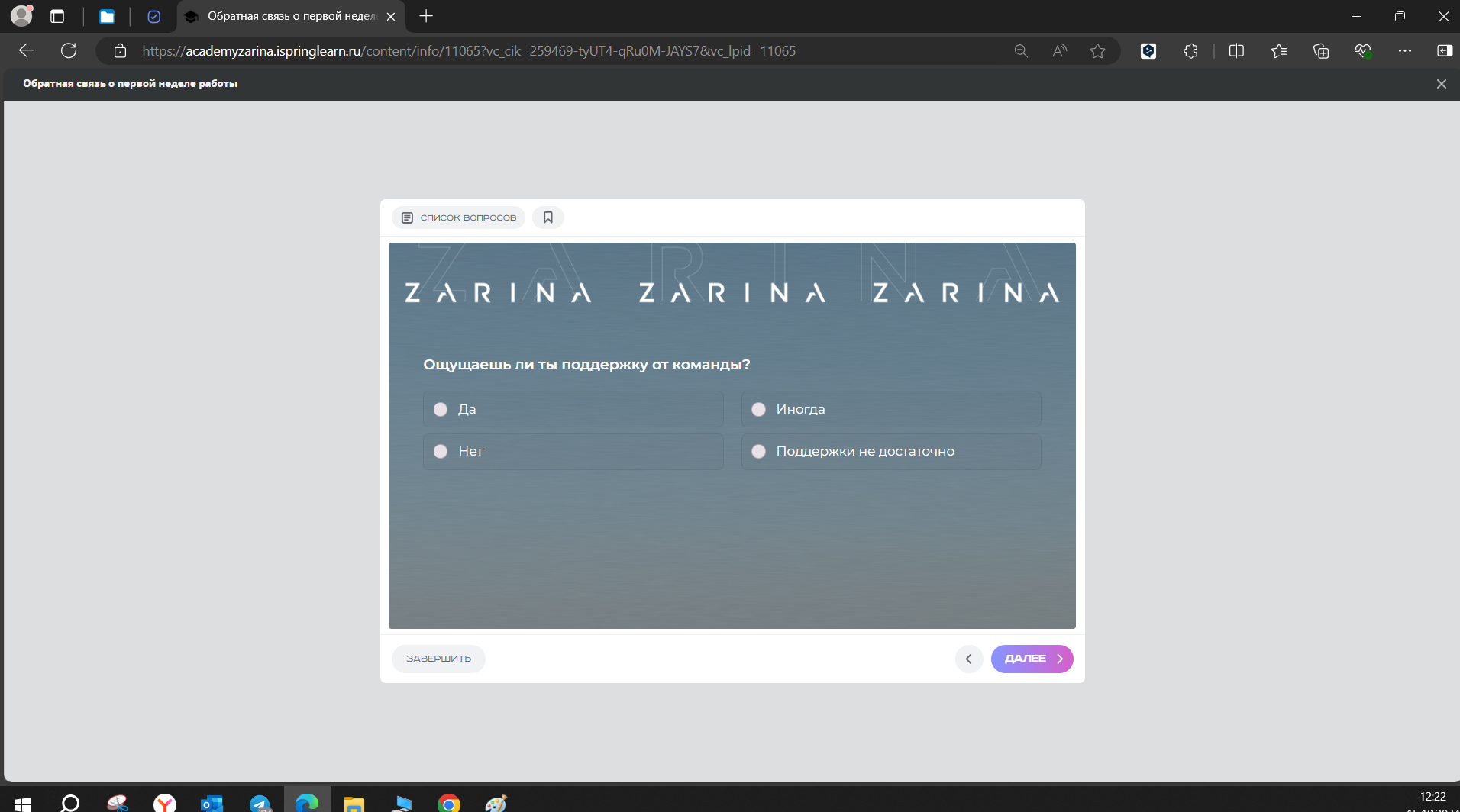Image resolution: width=1460 pixels, height=812 pixels.
Task: Open browser Settings and more menu
Action: pyautogui.click(x=1404, y=51)
